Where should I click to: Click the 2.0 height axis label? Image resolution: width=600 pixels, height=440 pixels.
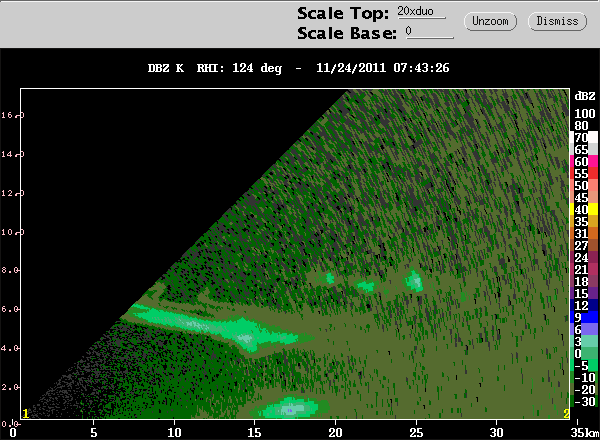tap(10, 387)
